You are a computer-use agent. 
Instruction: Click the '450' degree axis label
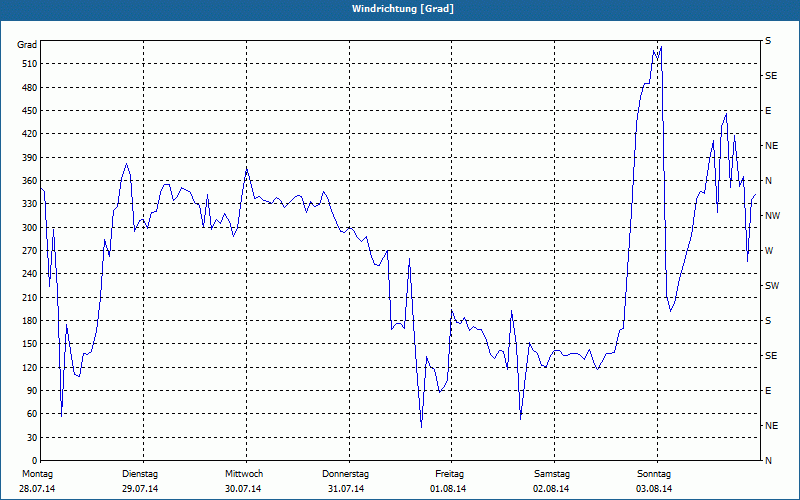(x=30, y=111)
